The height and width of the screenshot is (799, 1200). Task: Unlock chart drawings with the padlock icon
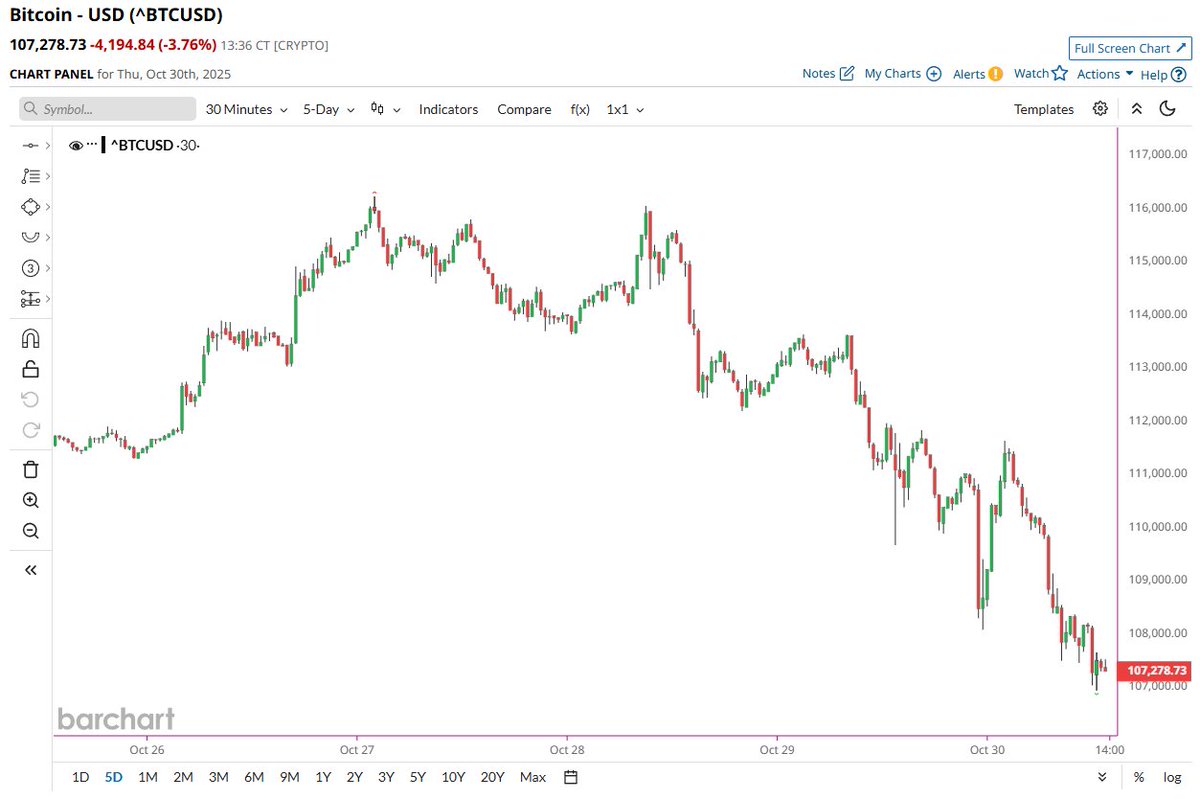(30, 369)
